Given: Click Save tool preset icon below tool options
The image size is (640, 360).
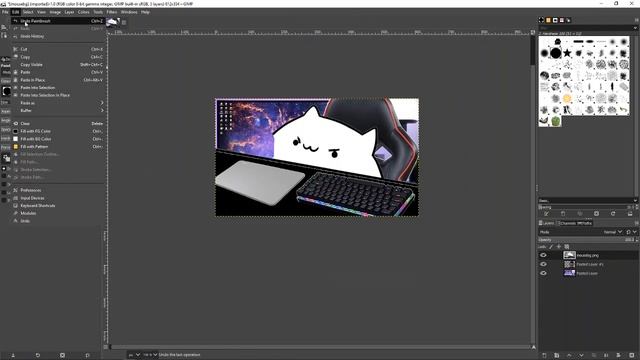Looking at the screenshot, I should pos(13,356).
